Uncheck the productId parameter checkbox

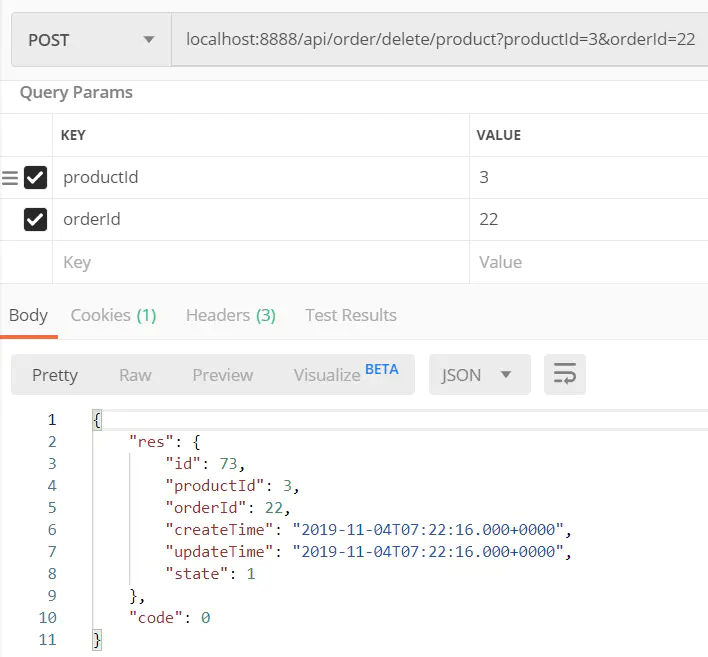[x=35, y=177]
